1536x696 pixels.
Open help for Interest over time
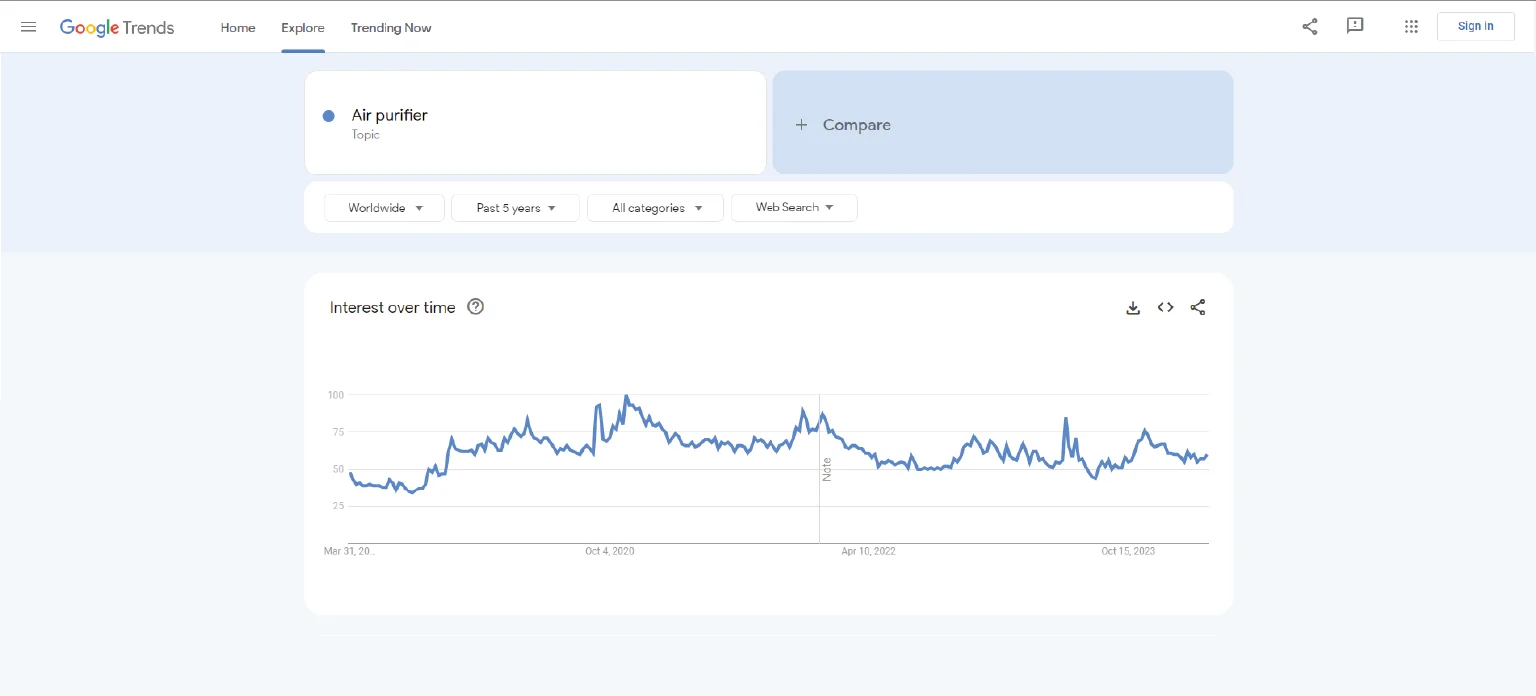point(476,308)
